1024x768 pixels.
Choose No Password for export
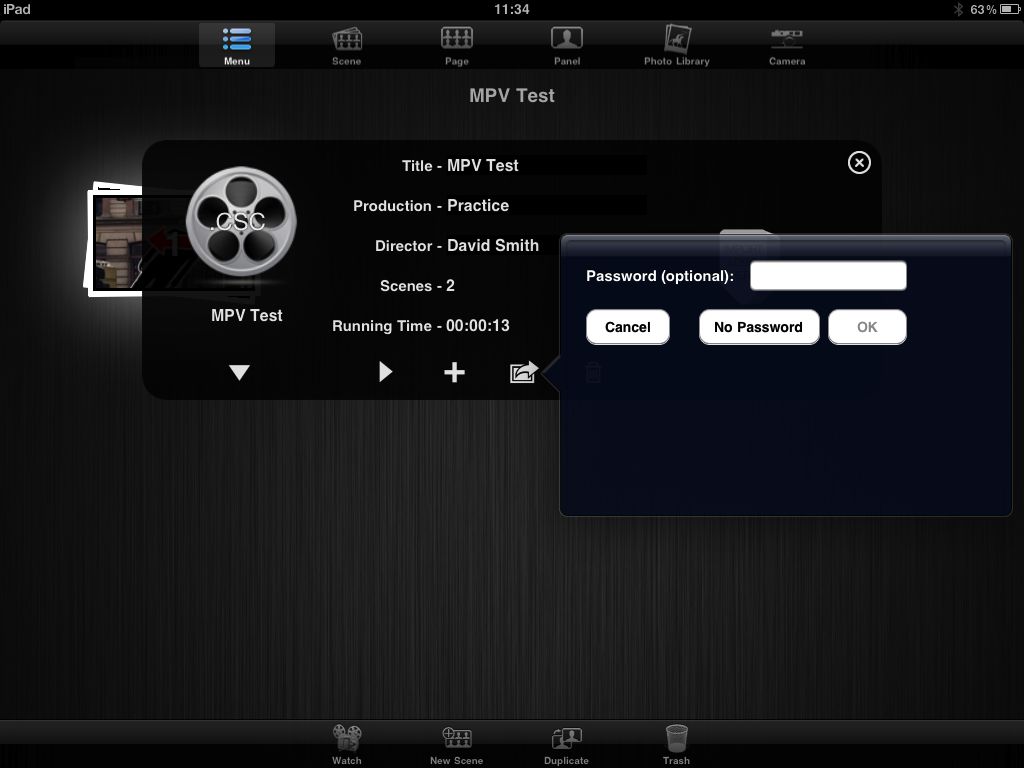(758, 327)
